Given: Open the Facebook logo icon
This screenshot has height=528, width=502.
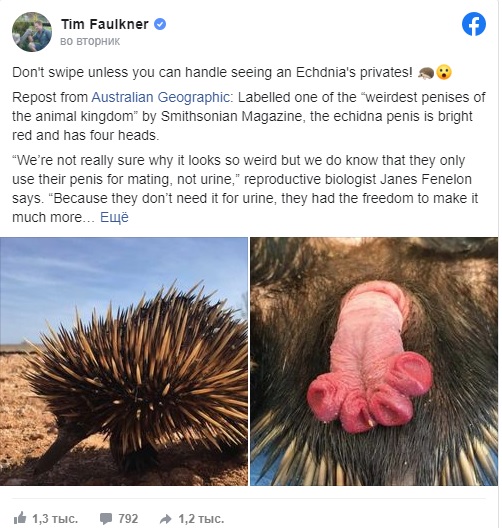Looking at the screenshot, I should point(473,24).
